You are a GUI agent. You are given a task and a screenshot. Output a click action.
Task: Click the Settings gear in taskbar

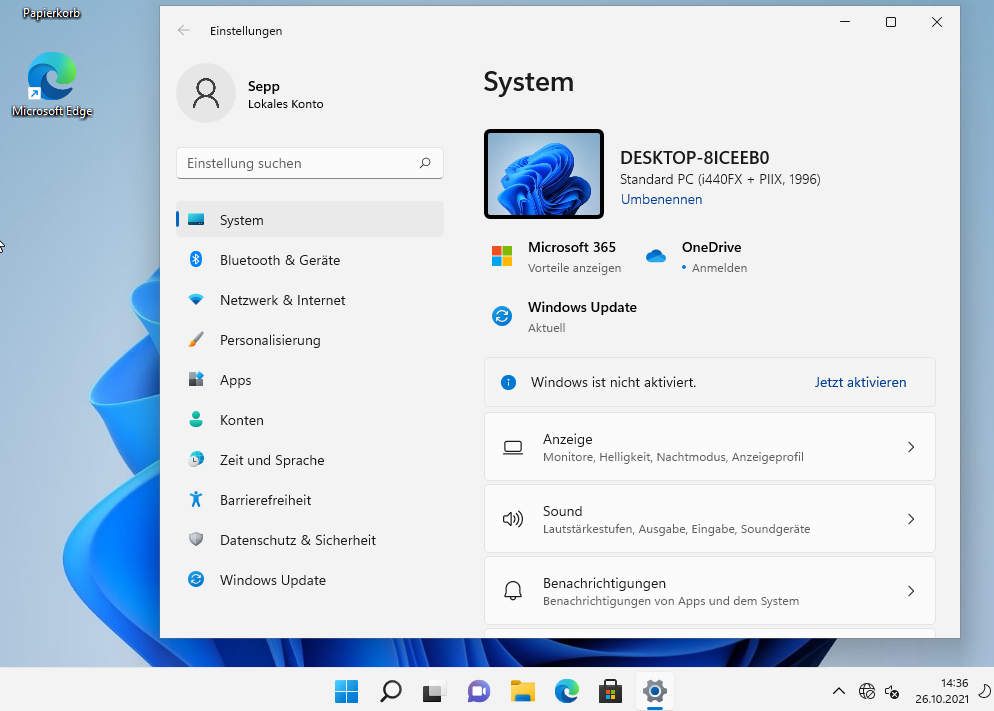click(654, 691)
